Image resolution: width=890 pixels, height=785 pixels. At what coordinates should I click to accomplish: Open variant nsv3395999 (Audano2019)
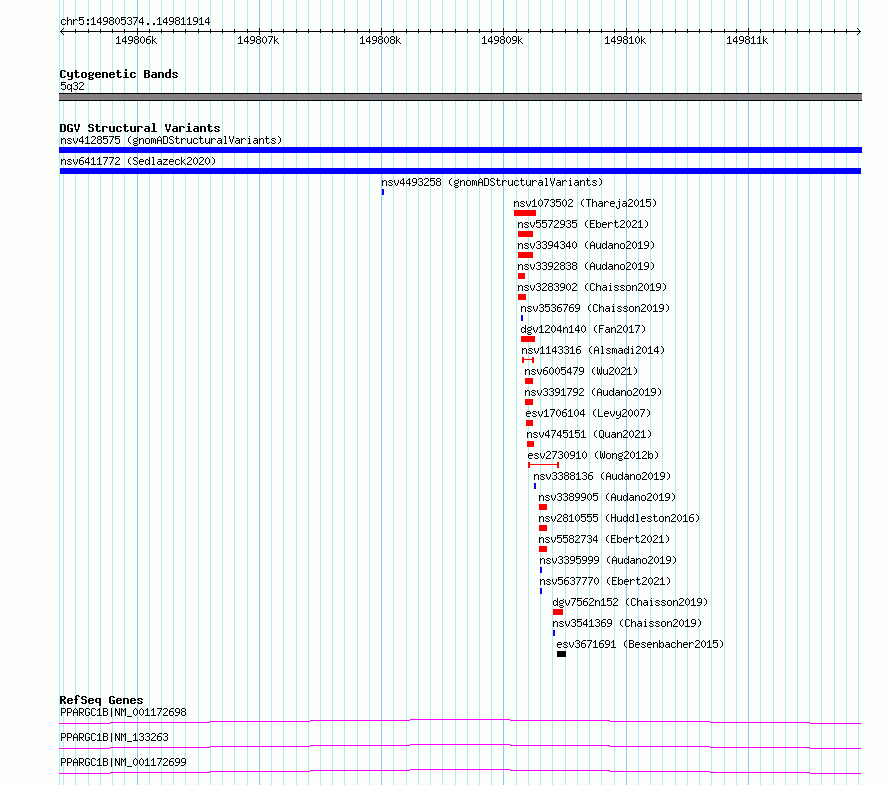608,560
